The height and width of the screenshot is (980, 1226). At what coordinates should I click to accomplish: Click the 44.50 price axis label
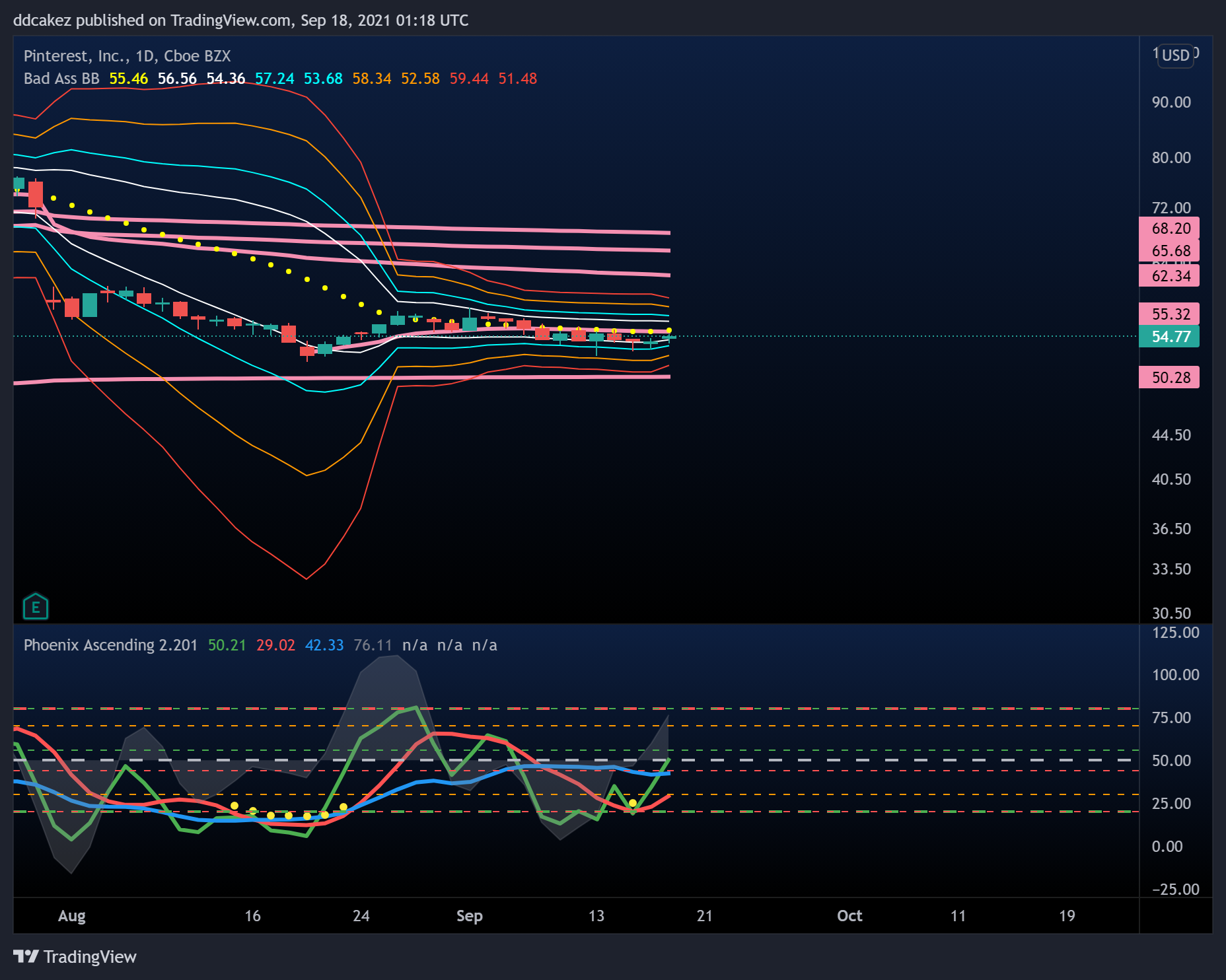[x=1171, y=435]
